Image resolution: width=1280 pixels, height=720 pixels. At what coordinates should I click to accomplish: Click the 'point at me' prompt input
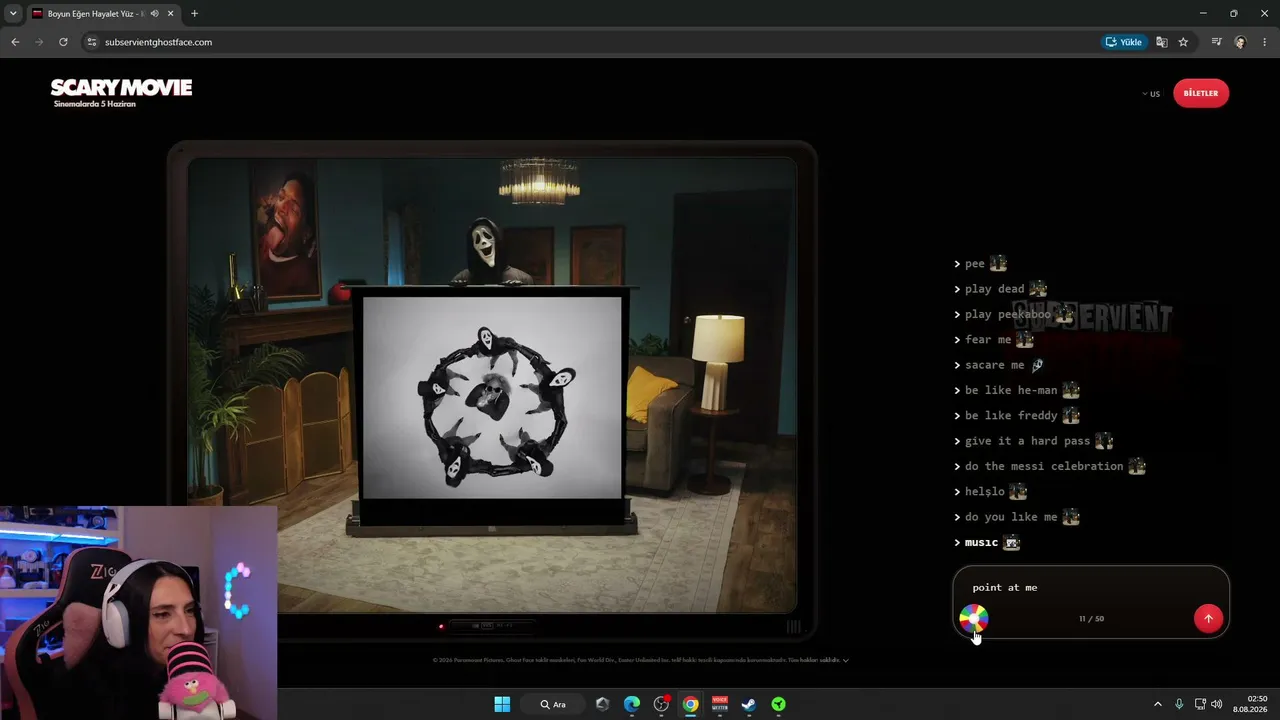1090,588
